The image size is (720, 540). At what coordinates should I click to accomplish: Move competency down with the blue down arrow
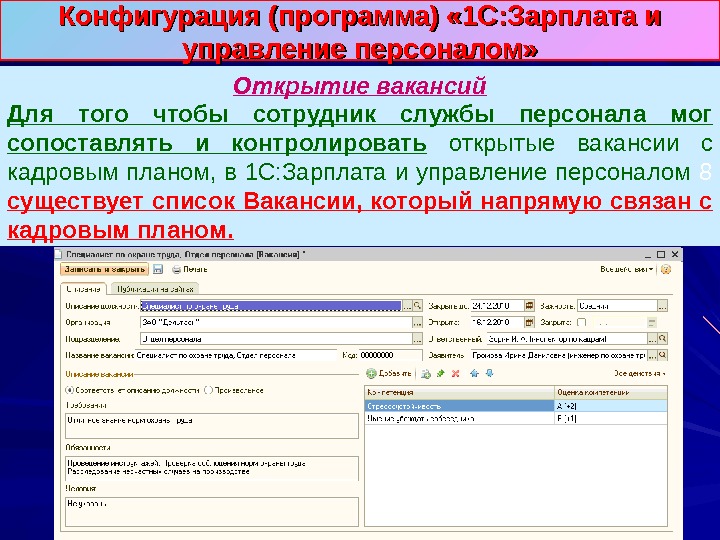[489, 374]
